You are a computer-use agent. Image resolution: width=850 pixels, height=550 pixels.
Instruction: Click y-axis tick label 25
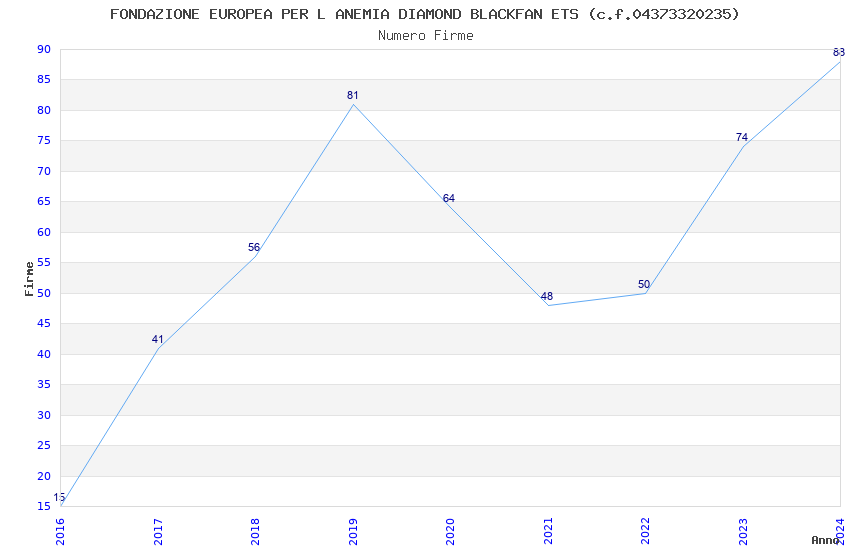(x=44, y=445)
